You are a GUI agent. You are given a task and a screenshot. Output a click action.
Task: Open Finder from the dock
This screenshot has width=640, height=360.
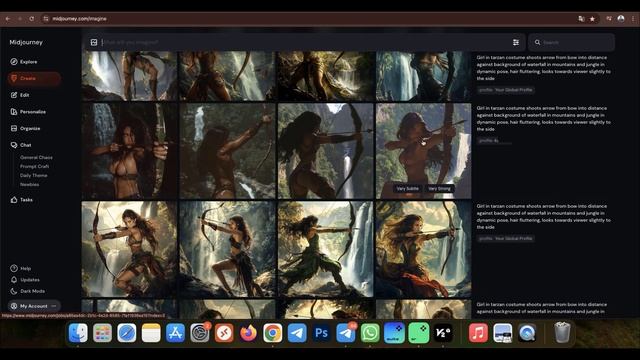[78, 333]
